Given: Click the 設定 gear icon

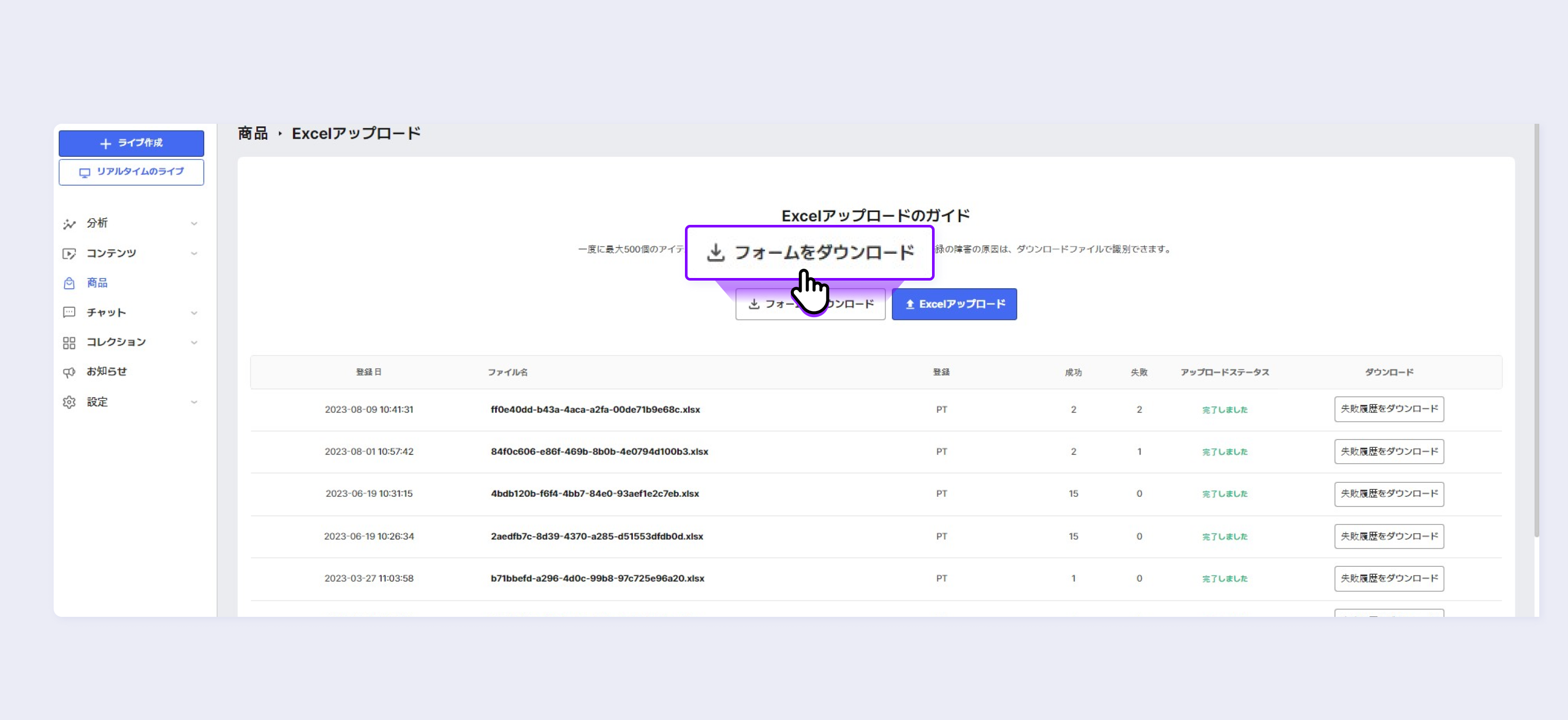Looking at the screenshot, I should pos(70,402).
